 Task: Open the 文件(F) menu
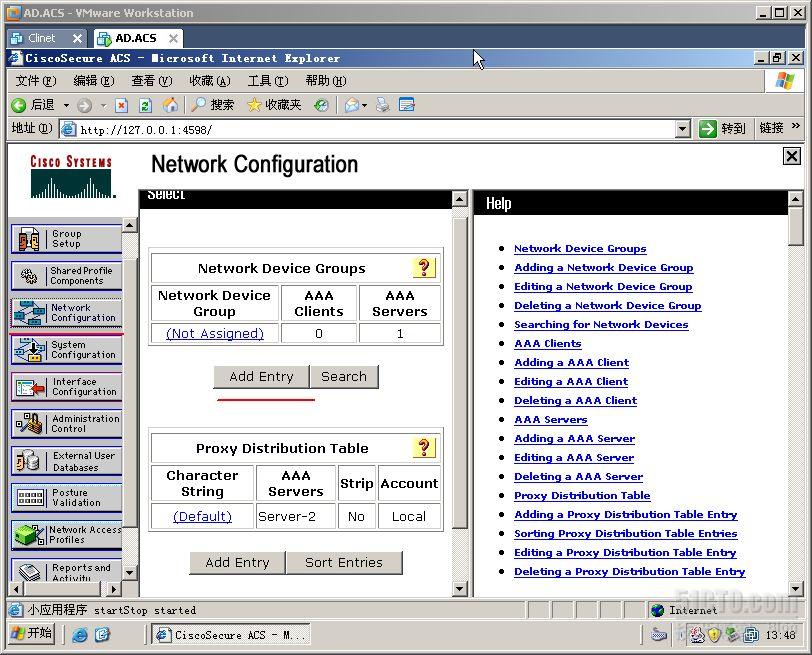(36, 81)
